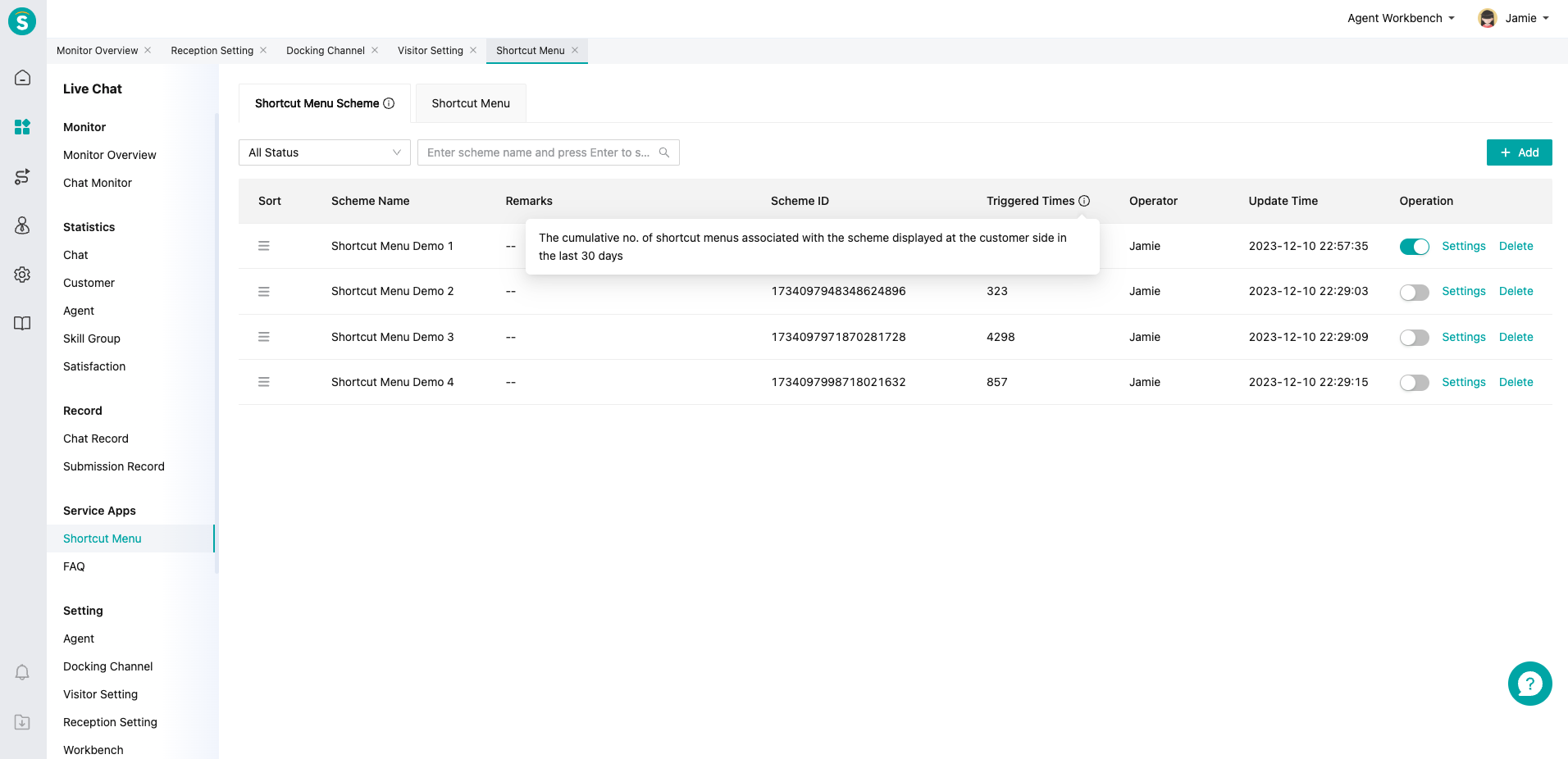Open the home icon in left rail
This screenshot has height=759, width=1568.
[22, 78]
